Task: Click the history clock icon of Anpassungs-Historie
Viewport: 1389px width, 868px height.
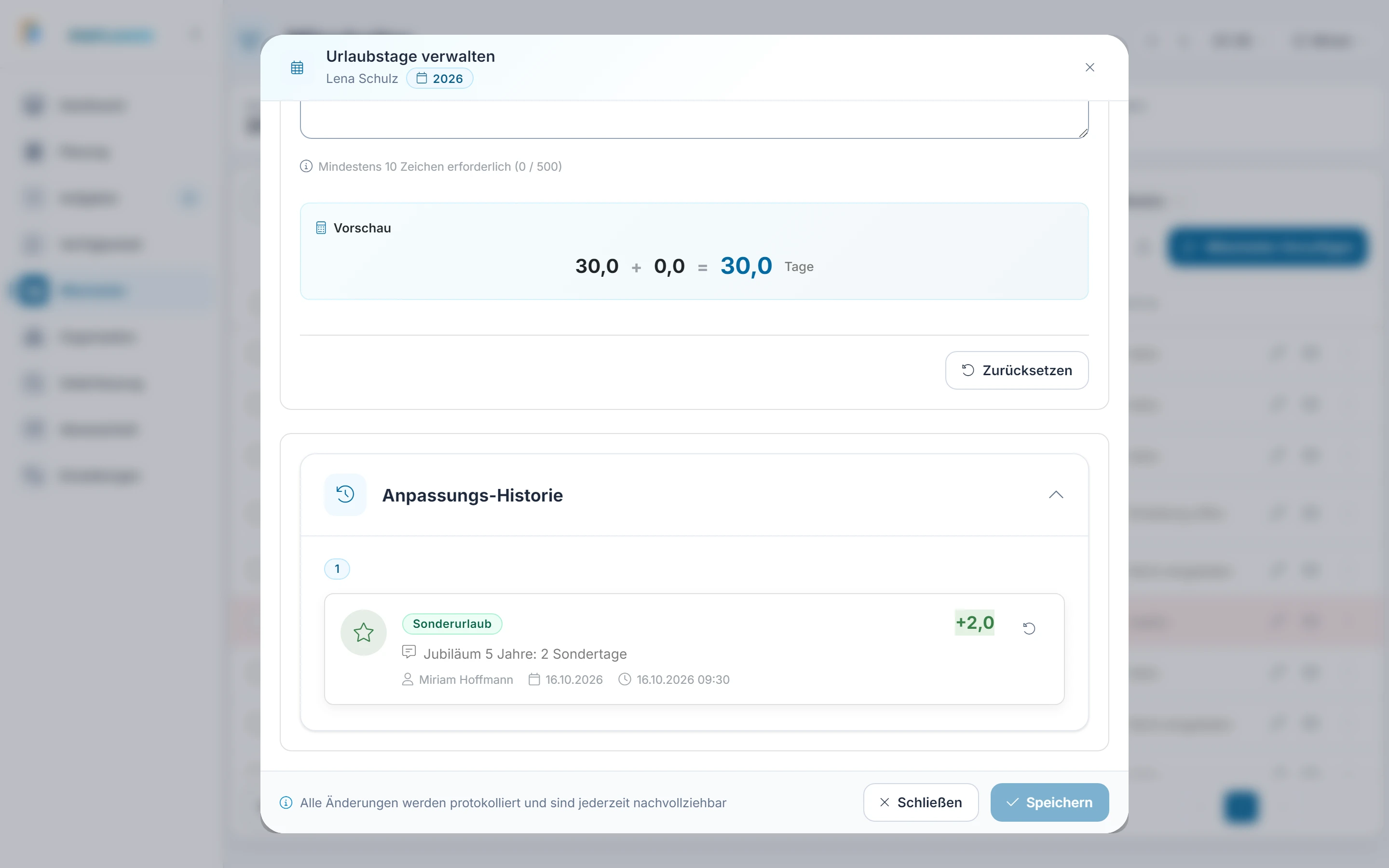Action: pyautogui.click(x=345, y=494)
